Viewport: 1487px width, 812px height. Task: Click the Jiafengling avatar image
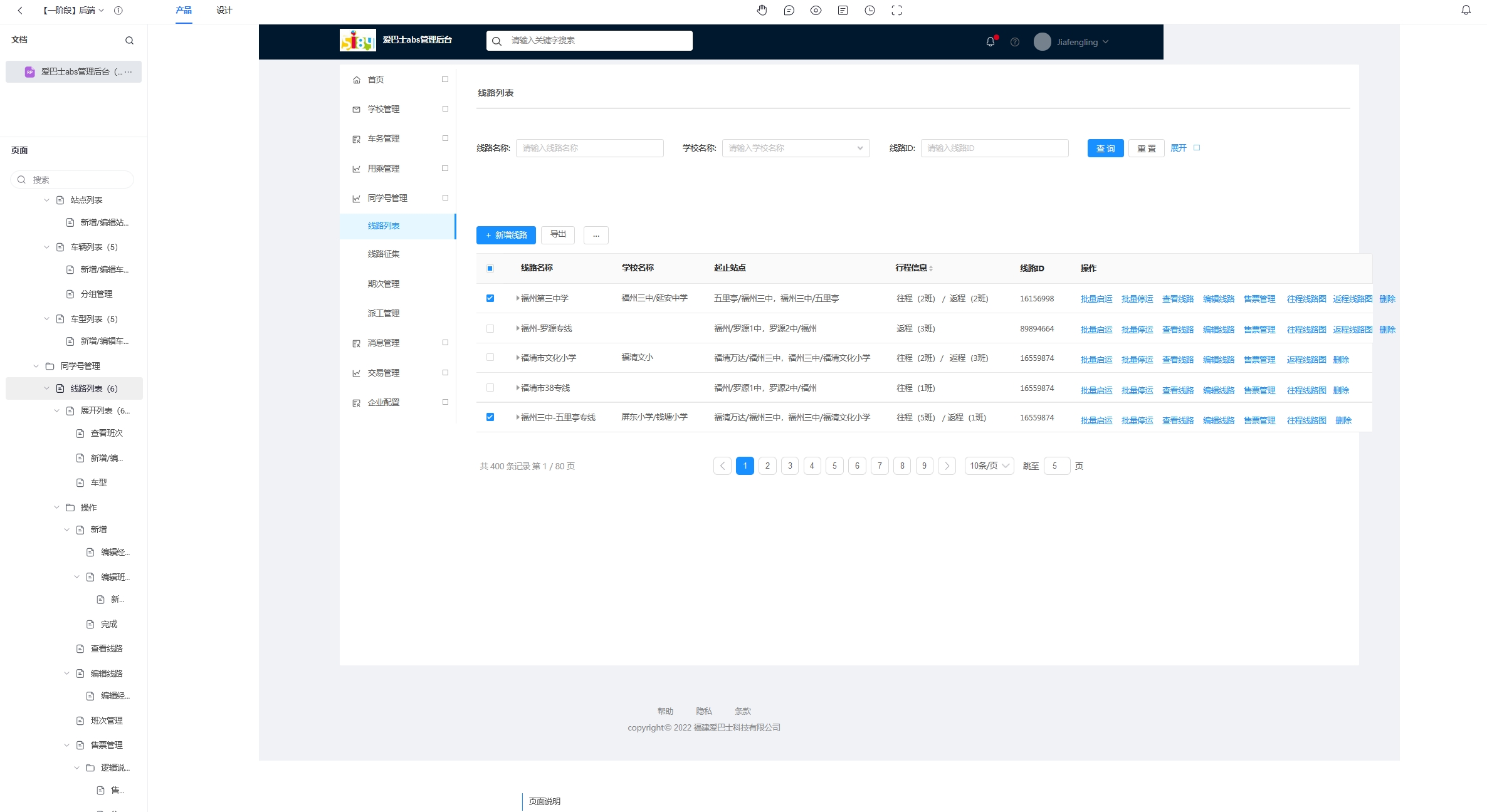point(1042,42)
